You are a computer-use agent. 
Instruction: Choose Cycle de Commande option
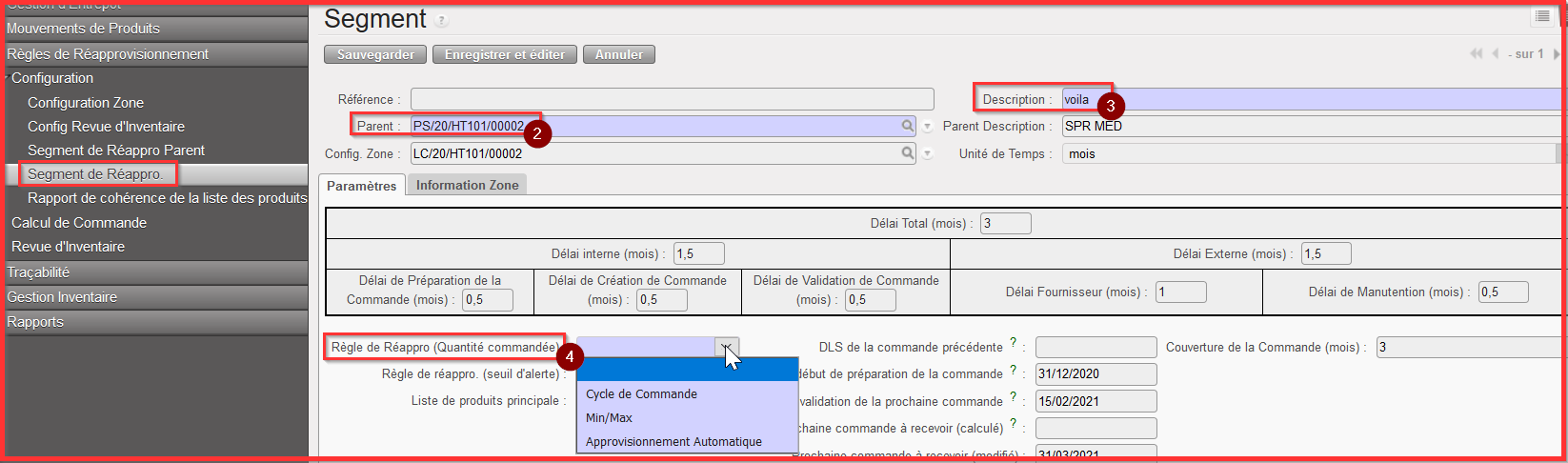[x=641, y=394]
